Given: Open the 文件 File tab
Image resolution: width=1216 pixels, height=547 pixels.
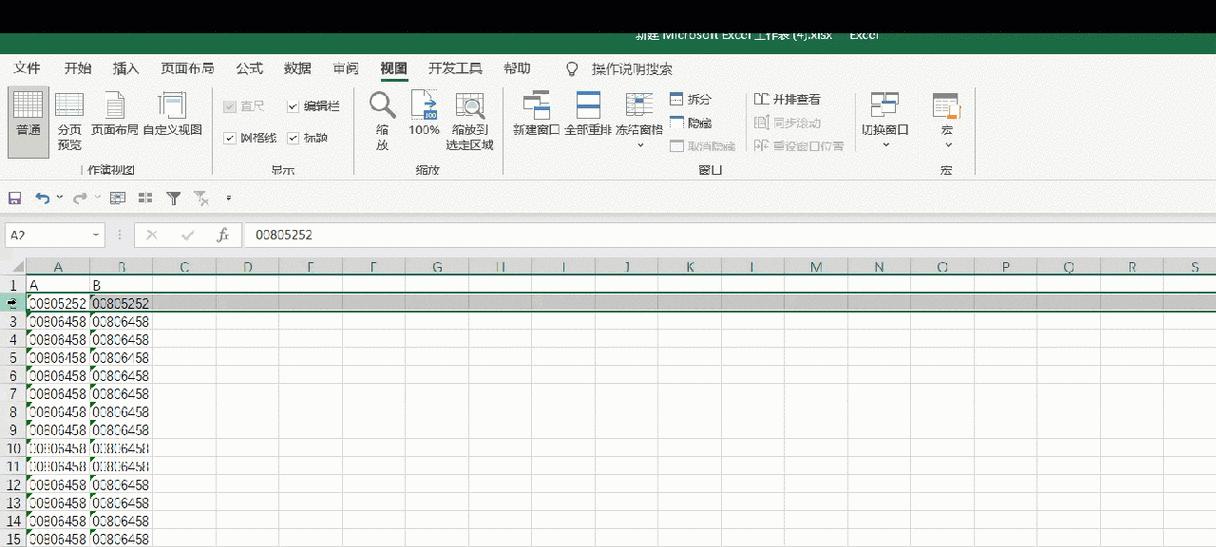Looking at the screenshot, I should [27, 68].
